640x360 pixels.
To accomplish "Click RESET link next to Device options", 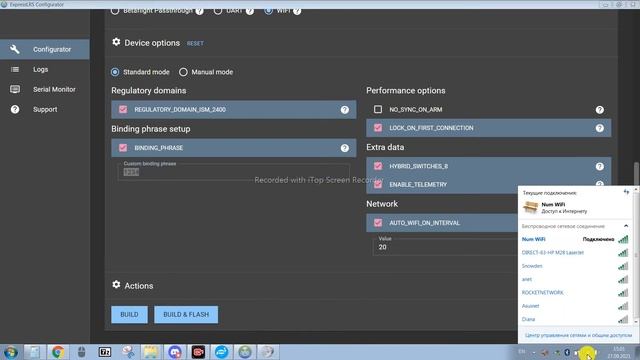I will 195,43.
